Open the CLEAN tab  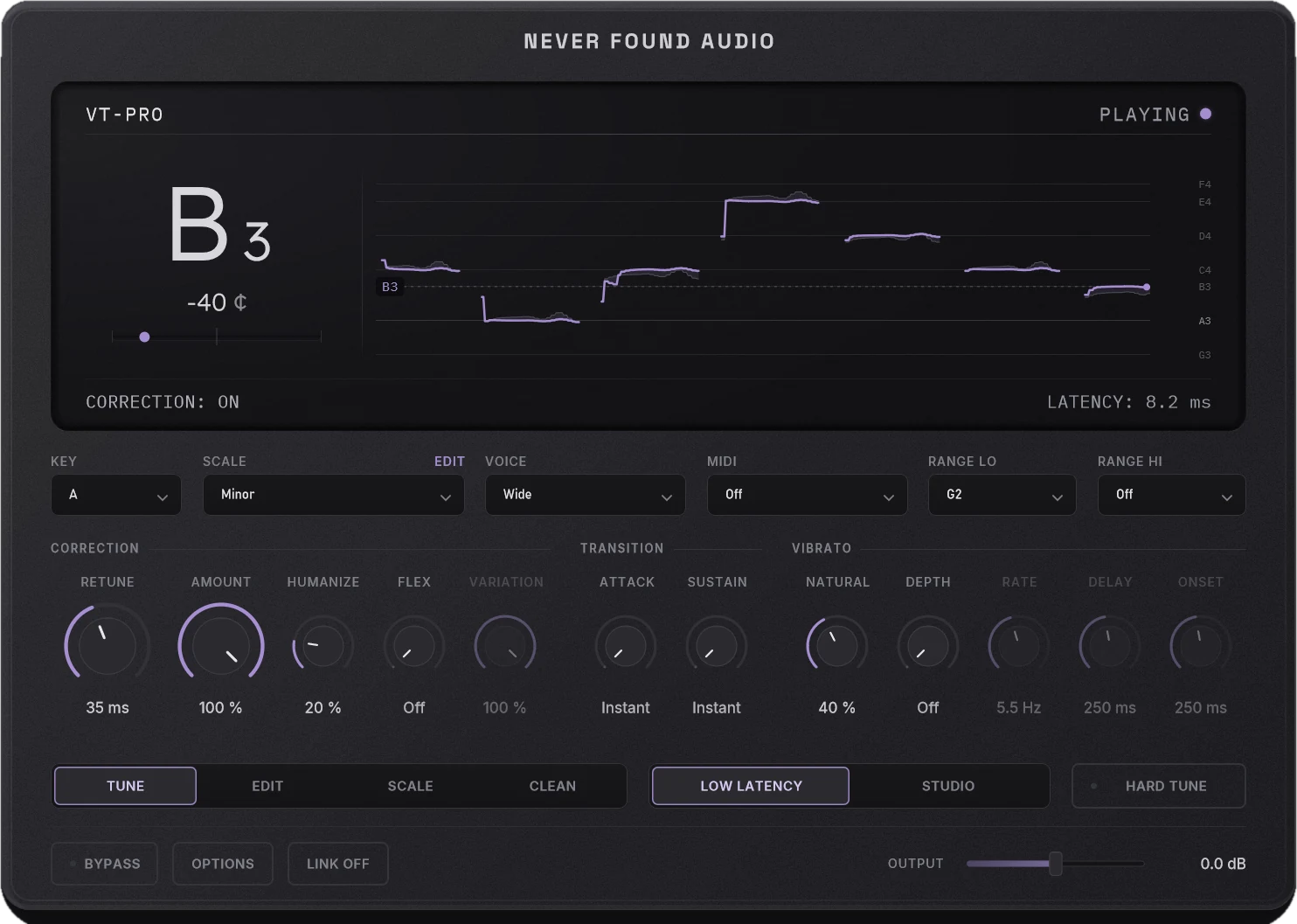tap(552, 786)
